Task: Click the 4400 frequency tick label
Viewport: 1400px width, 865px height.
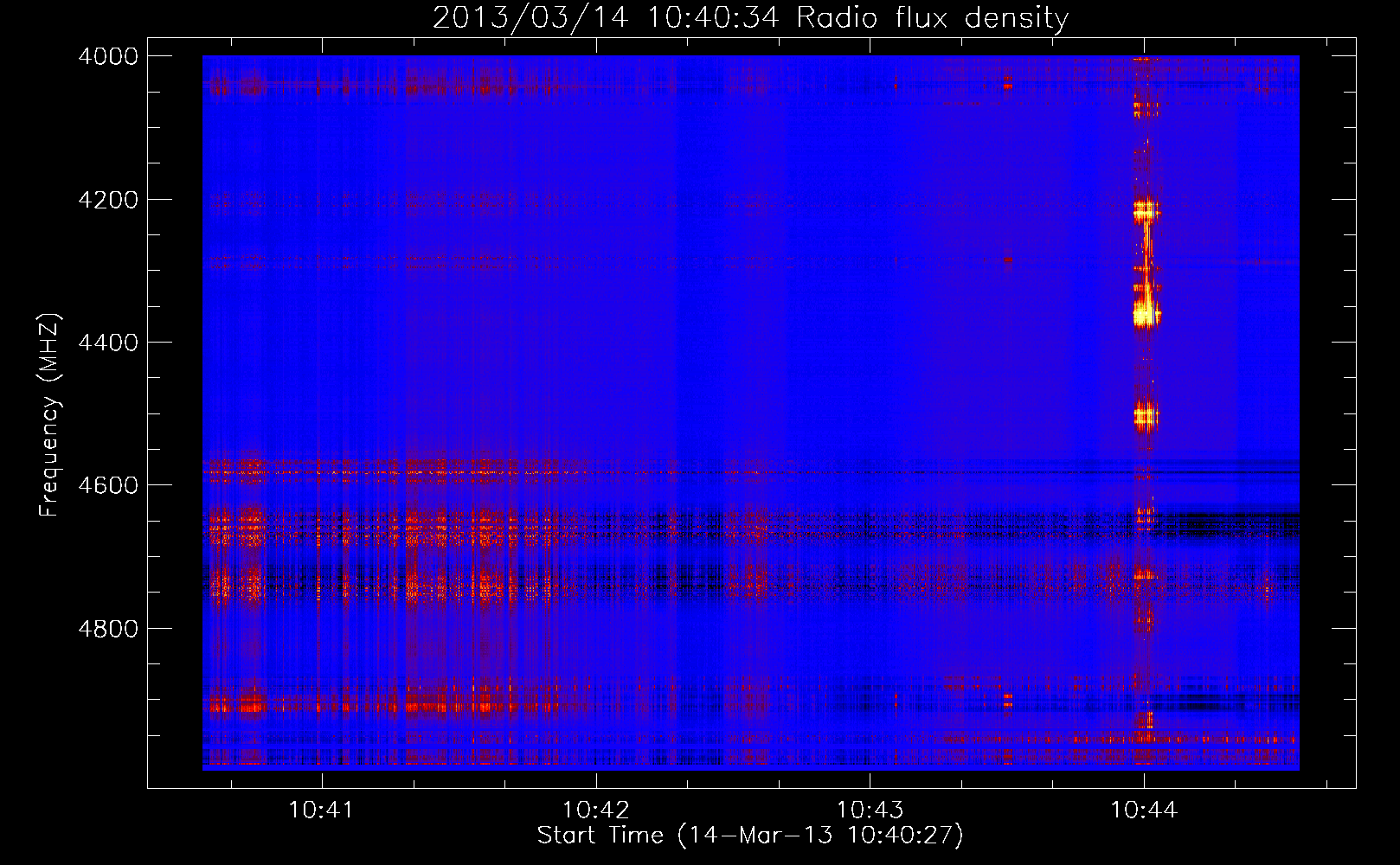Action: pyautogui.click(x=108, y=343)
